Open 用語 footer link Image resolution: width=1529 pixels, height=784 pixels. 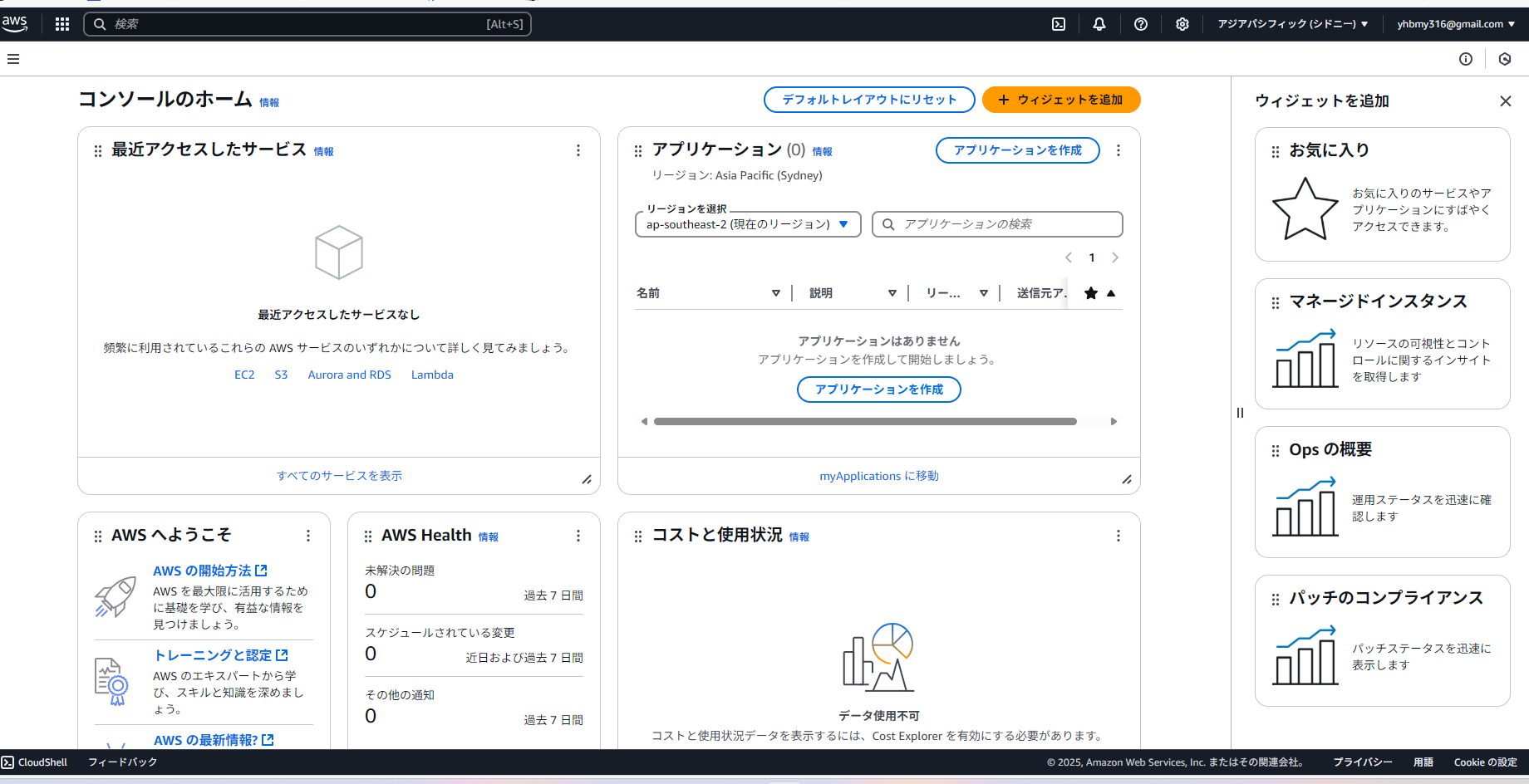(x=1423, y=762)
